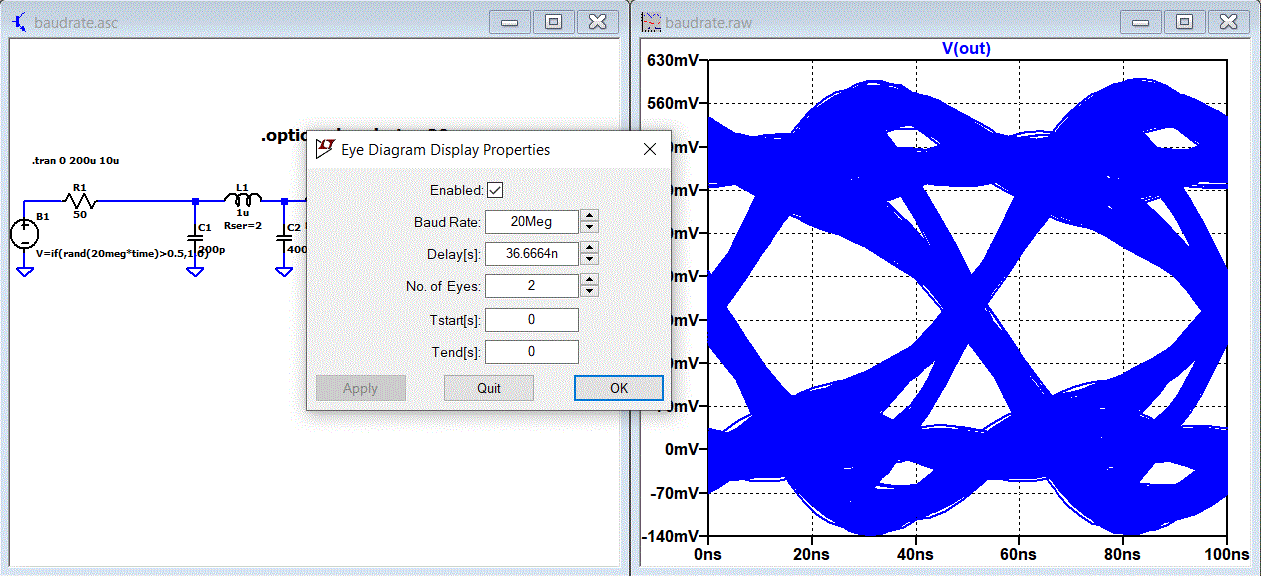The height and width of the screenshot is (576, 1261).
Task: Click the baudrate.asc schematic window icon
Action: point(19,21)
